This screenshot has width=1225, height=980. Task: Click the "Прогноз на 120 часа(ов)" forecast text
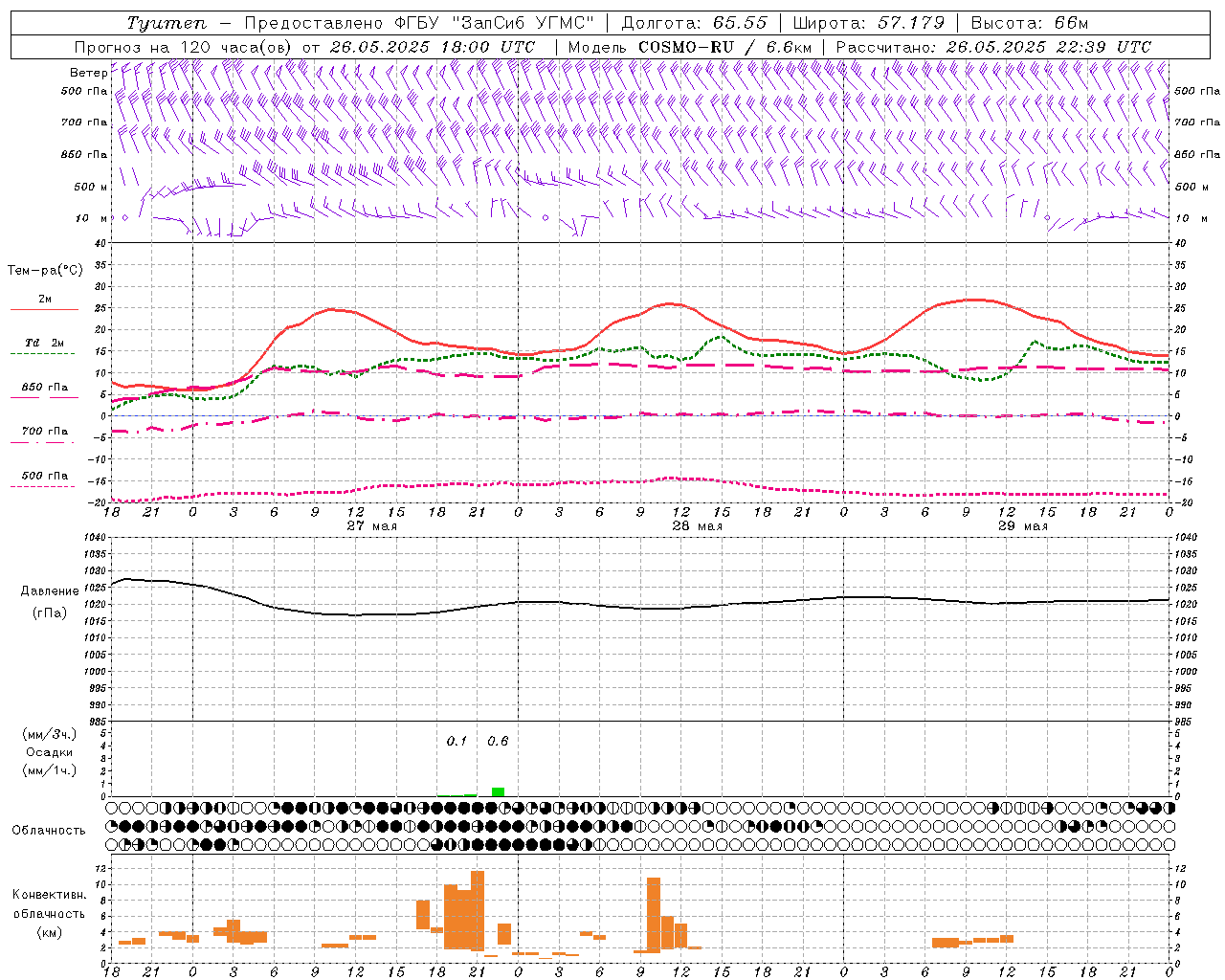(183, 47)
